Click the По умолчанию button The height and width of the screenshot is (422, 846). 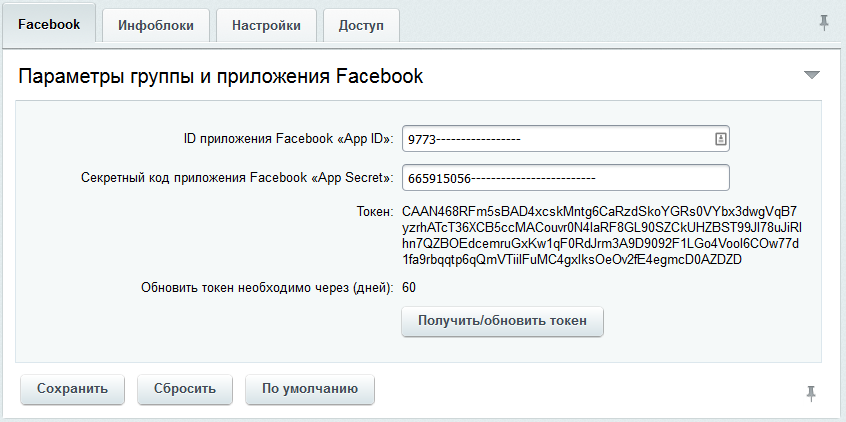[310, 389]
